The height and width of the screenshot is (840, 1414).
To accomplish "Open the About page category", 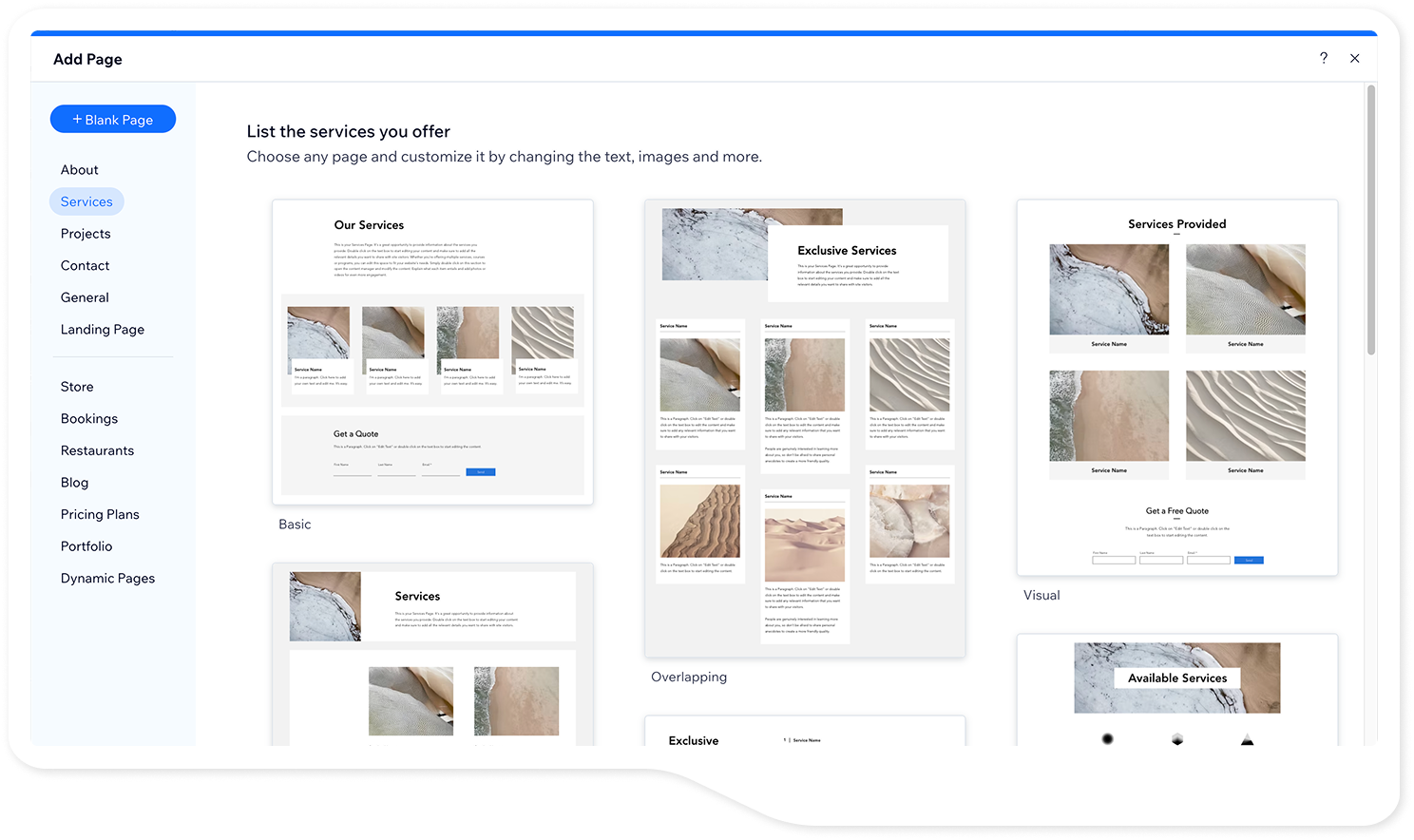I will click(x=80, y=170).
